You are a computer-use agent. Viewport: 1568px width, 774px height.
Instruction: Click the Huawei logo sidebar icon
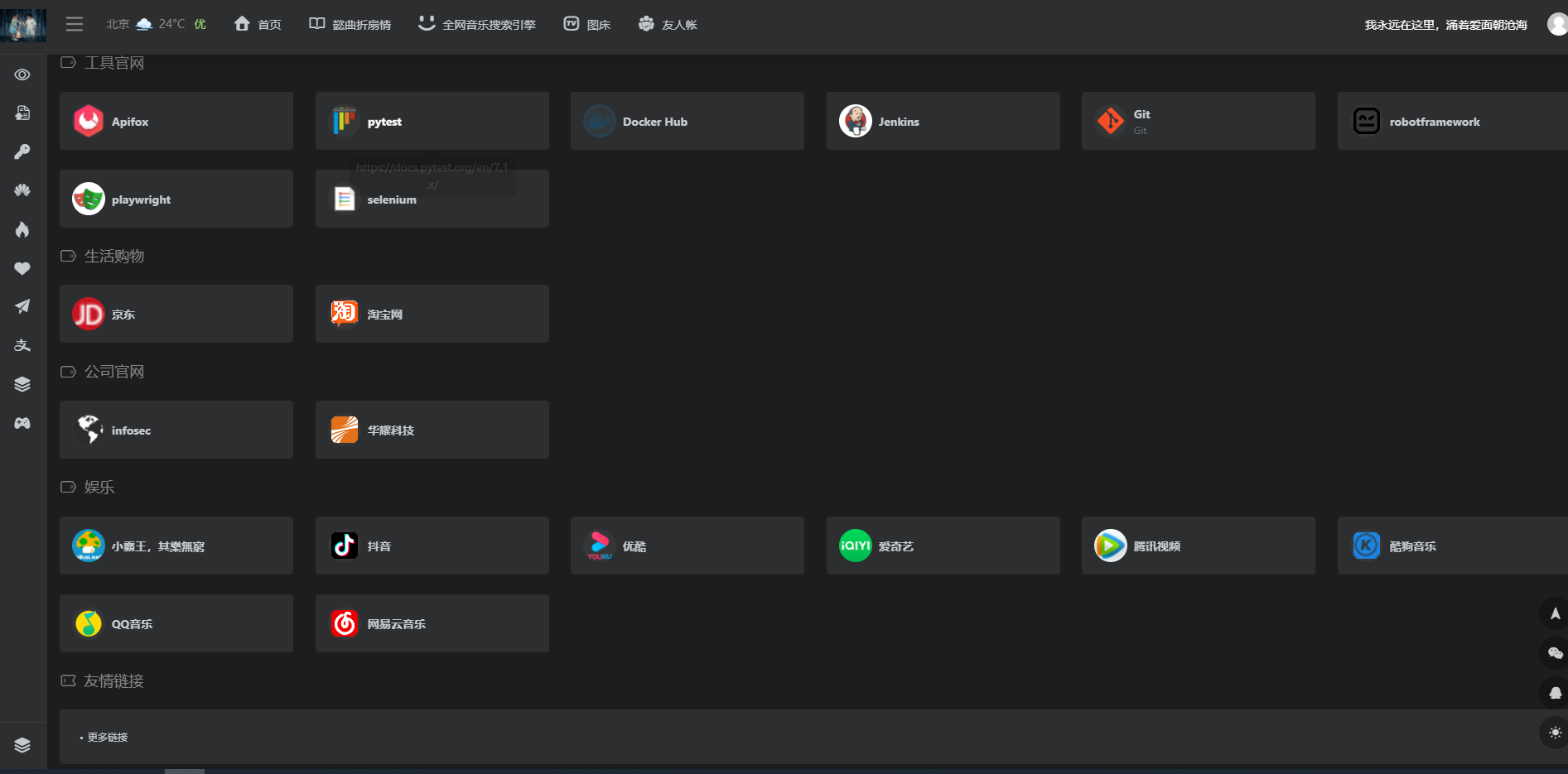click(x=22, y=190)
